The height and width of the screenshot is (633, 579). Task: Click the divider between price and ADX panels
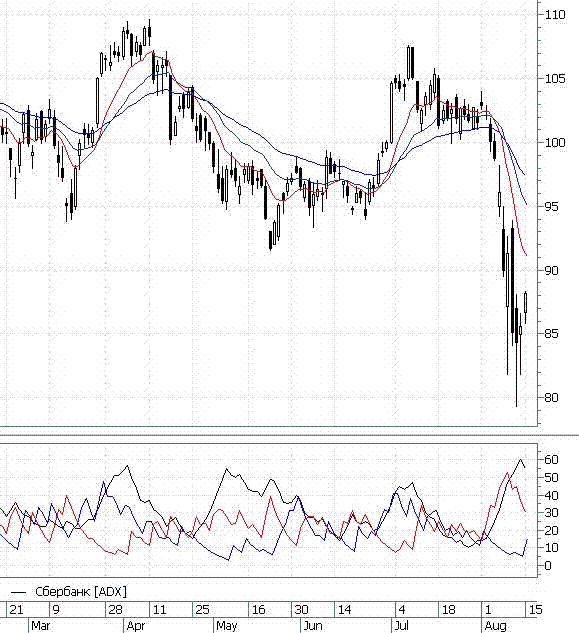pyautogui.click(x=290, y=436)
